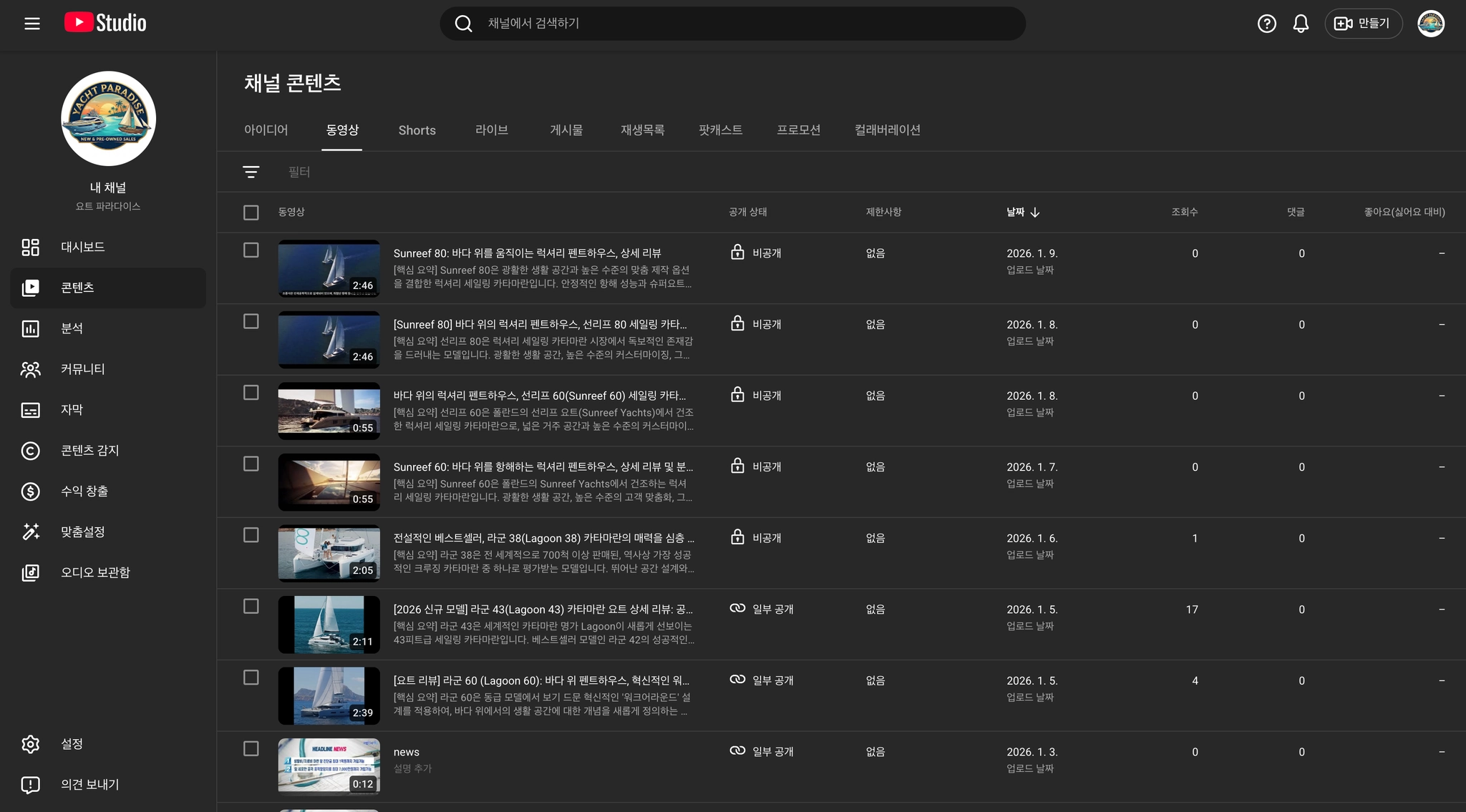
Task: Open the hamburger navigation menu
Action: click(31, 24)
